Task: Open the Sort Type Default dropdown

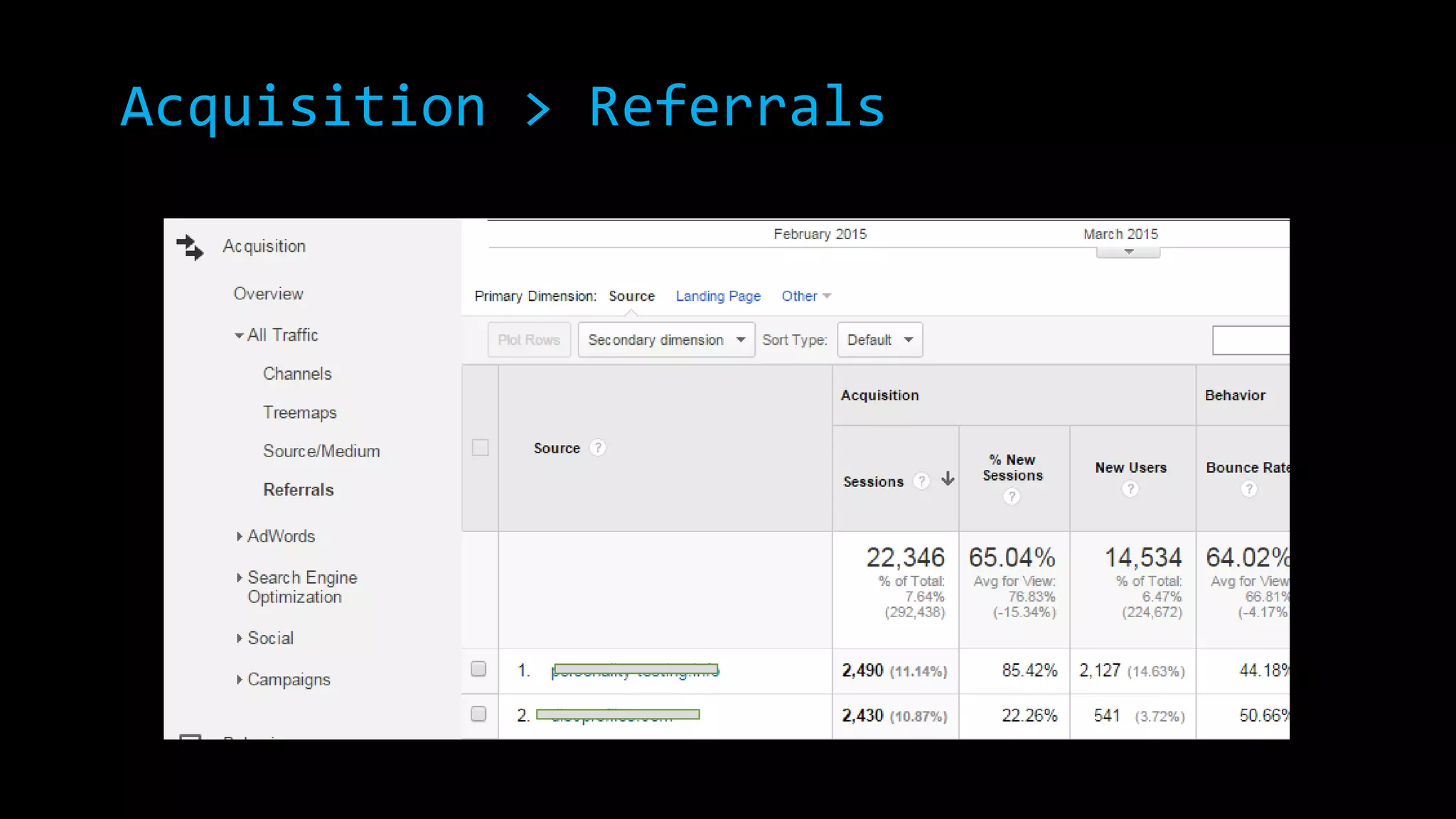Action: pyautogui.click(x=880, y=340)
